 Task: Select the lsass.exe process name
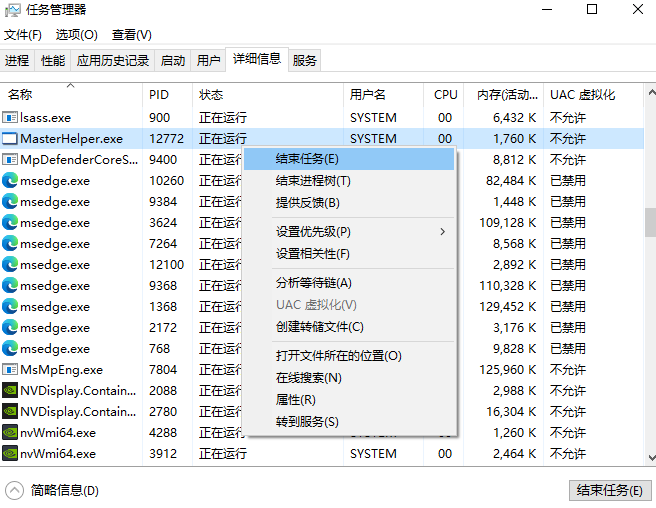click(x=46, y=118)
